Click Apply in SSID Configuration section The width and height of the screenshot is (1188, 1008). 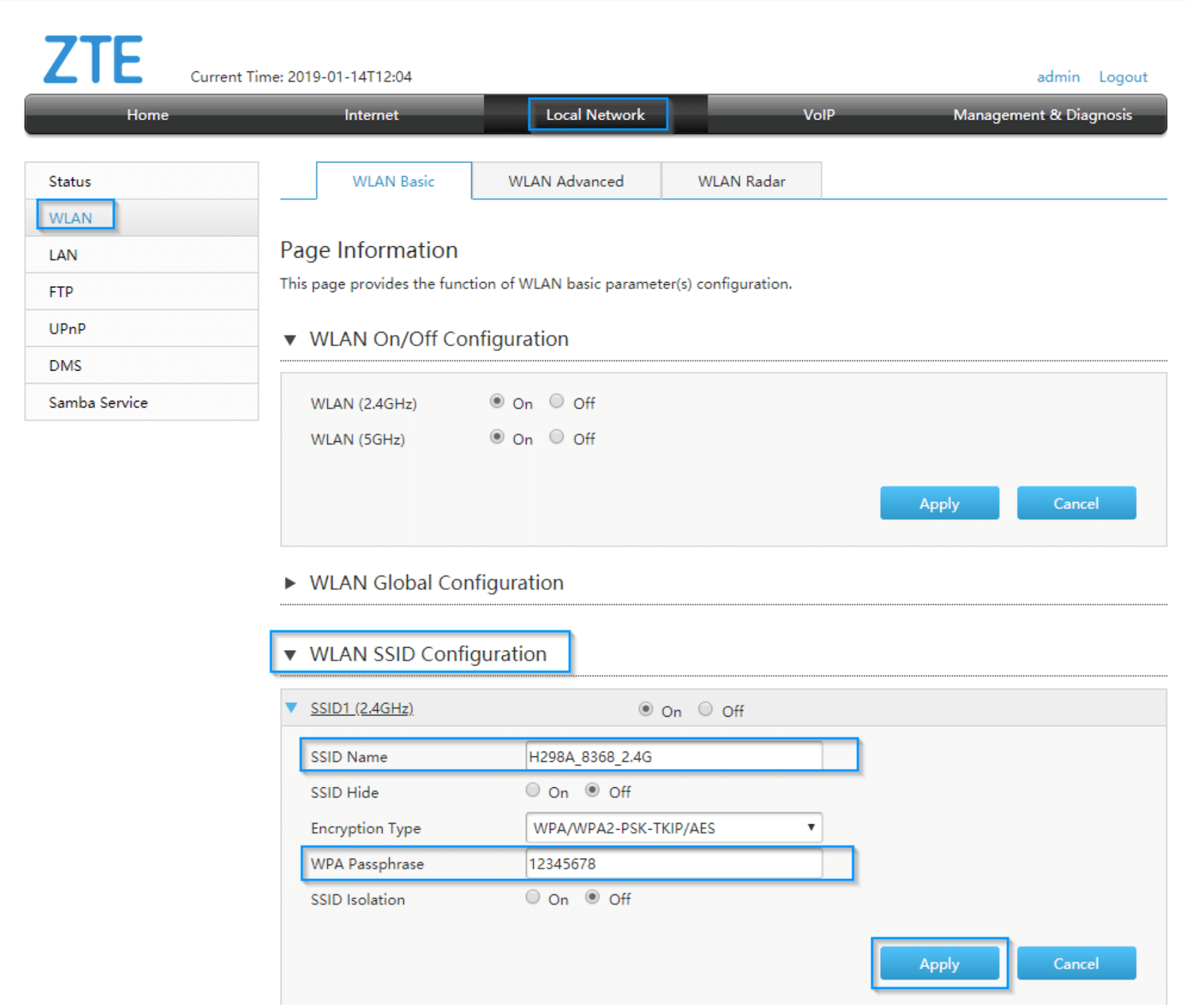tap(939, 964)
